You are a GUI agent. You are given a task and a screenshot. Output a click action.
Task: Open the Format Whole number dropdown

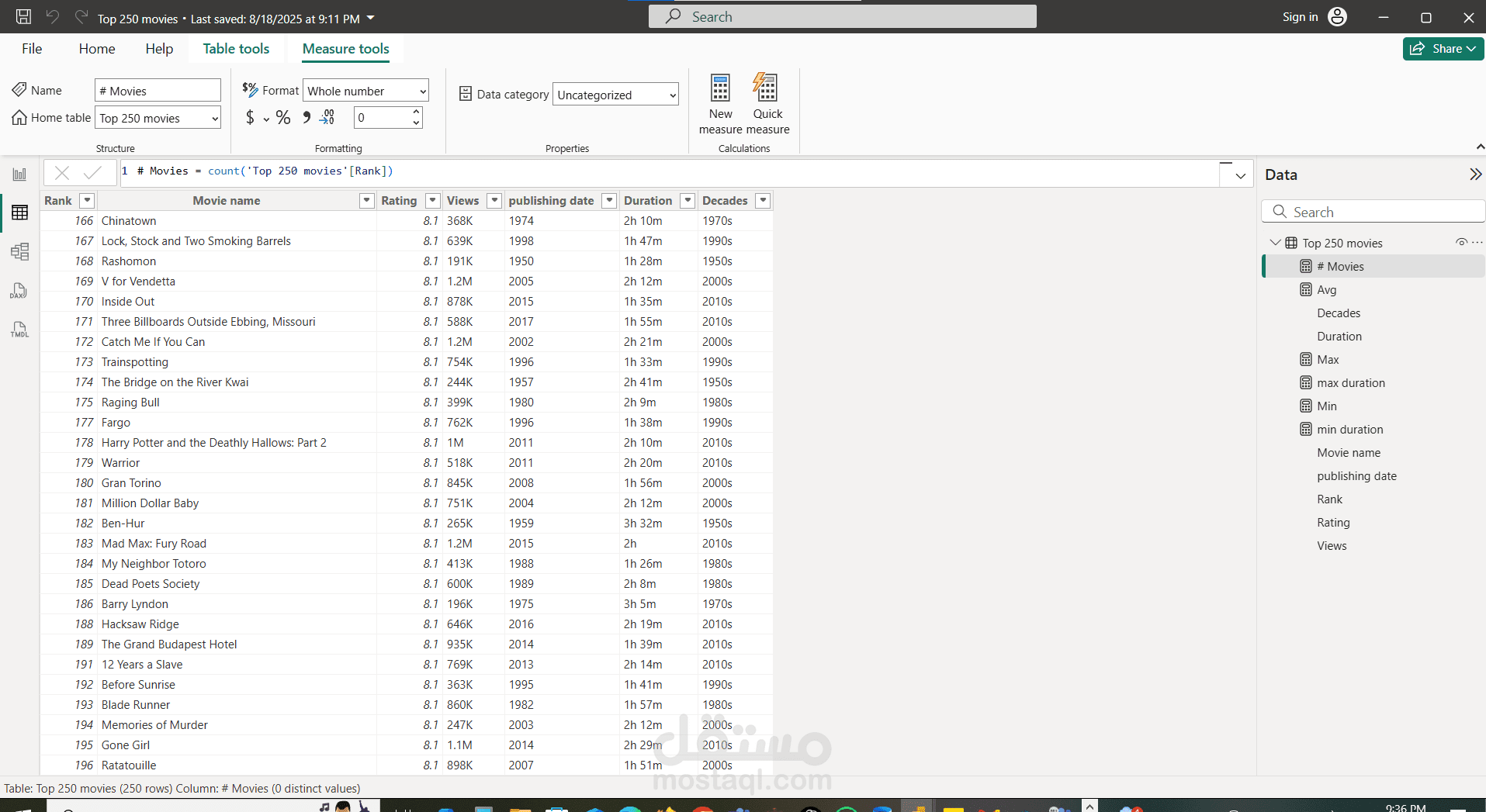[x=365, y=91]
